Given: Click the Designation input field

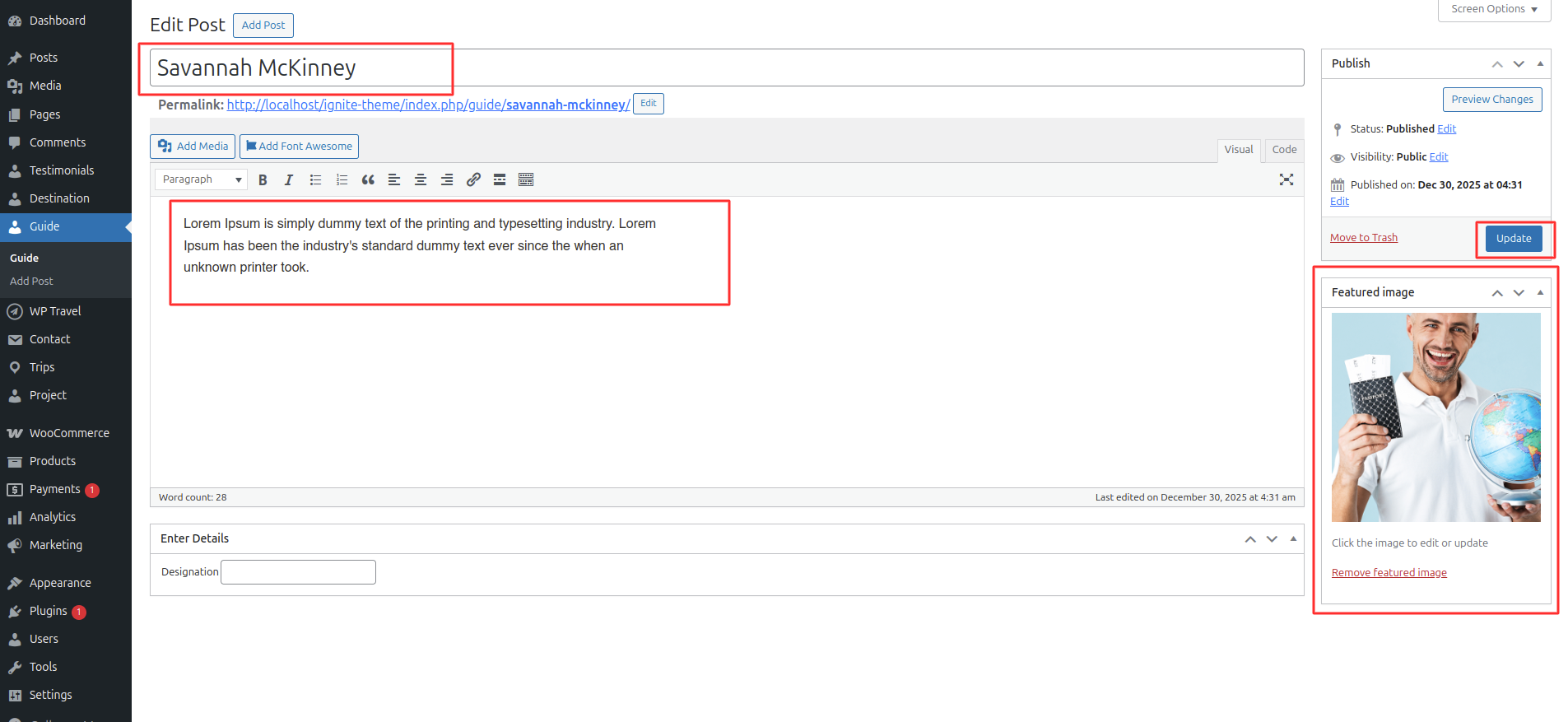Looking at the screenshot, I should click(x=299, y=572).
